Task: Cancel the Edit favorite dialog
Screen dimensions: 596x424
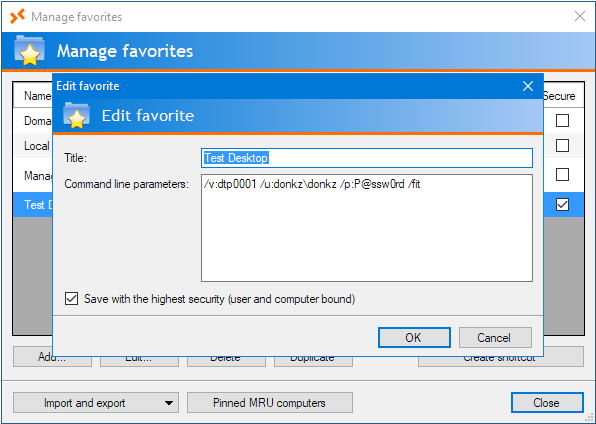Action: coord(495,337)
